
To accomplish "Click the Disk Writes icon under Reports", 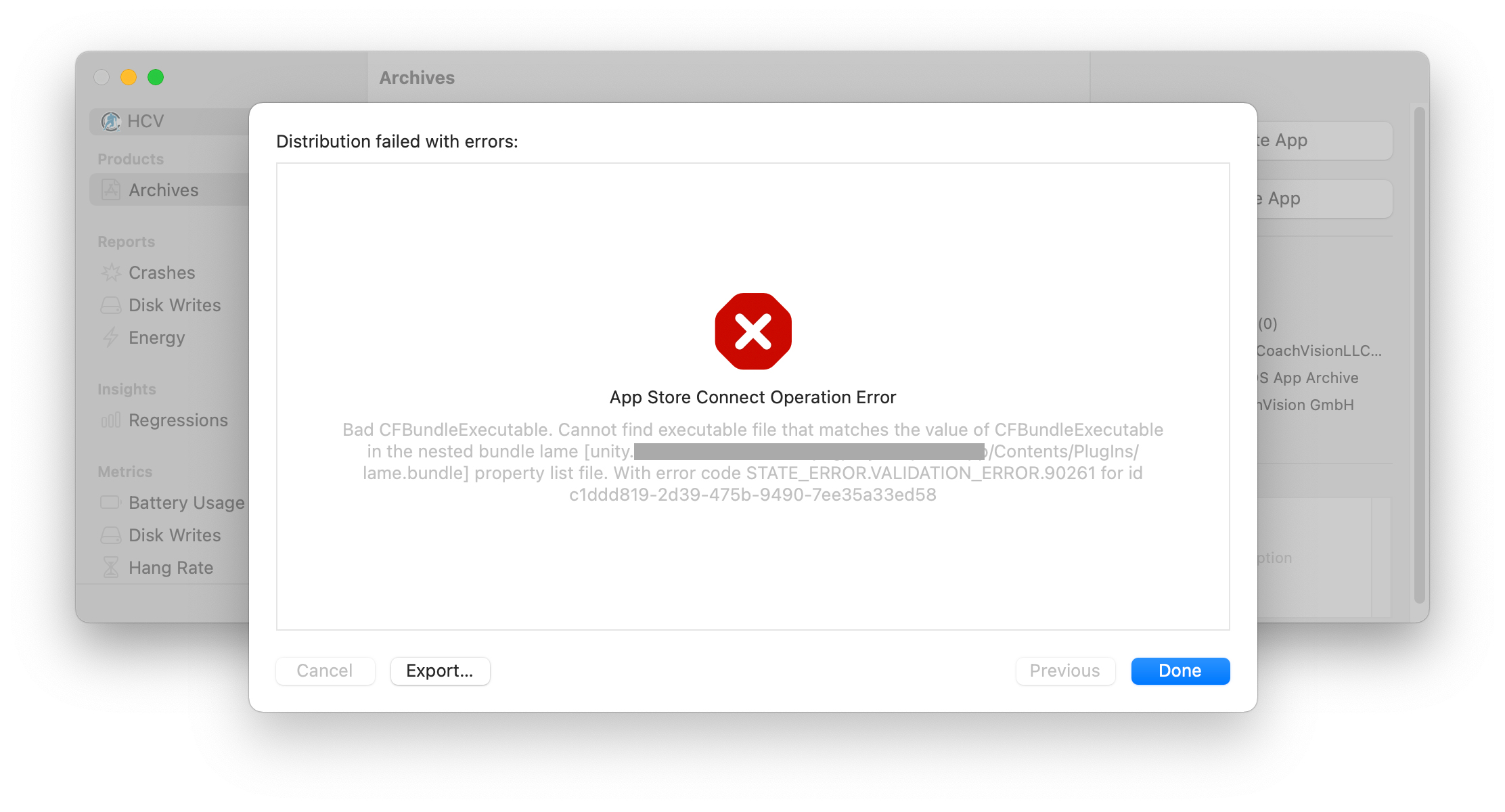I will click(111, 305).
